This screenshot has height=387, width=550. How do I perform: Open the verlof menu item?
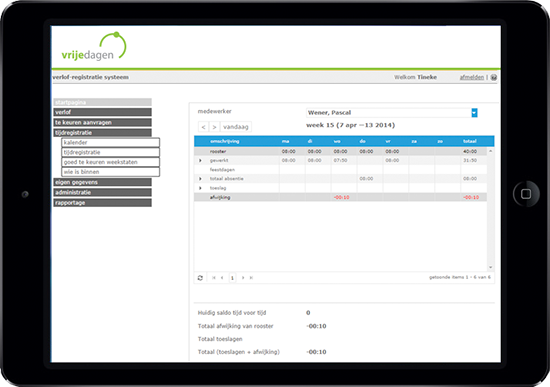tap(102, 112)
